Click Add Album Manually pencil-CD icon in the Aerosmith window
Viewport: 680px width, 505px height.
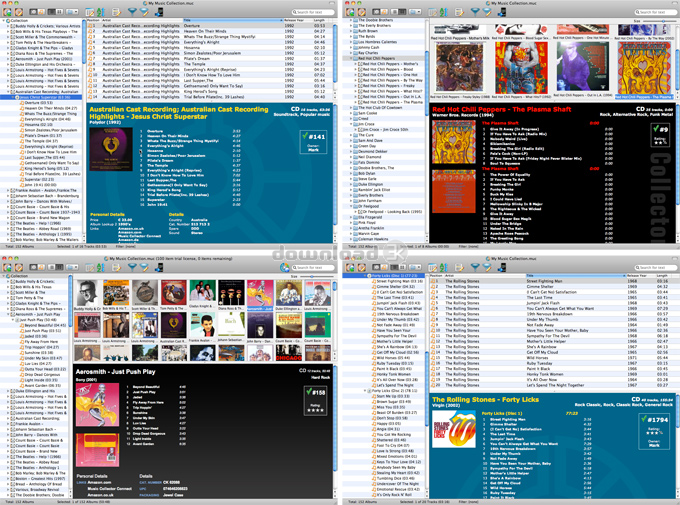19,267
